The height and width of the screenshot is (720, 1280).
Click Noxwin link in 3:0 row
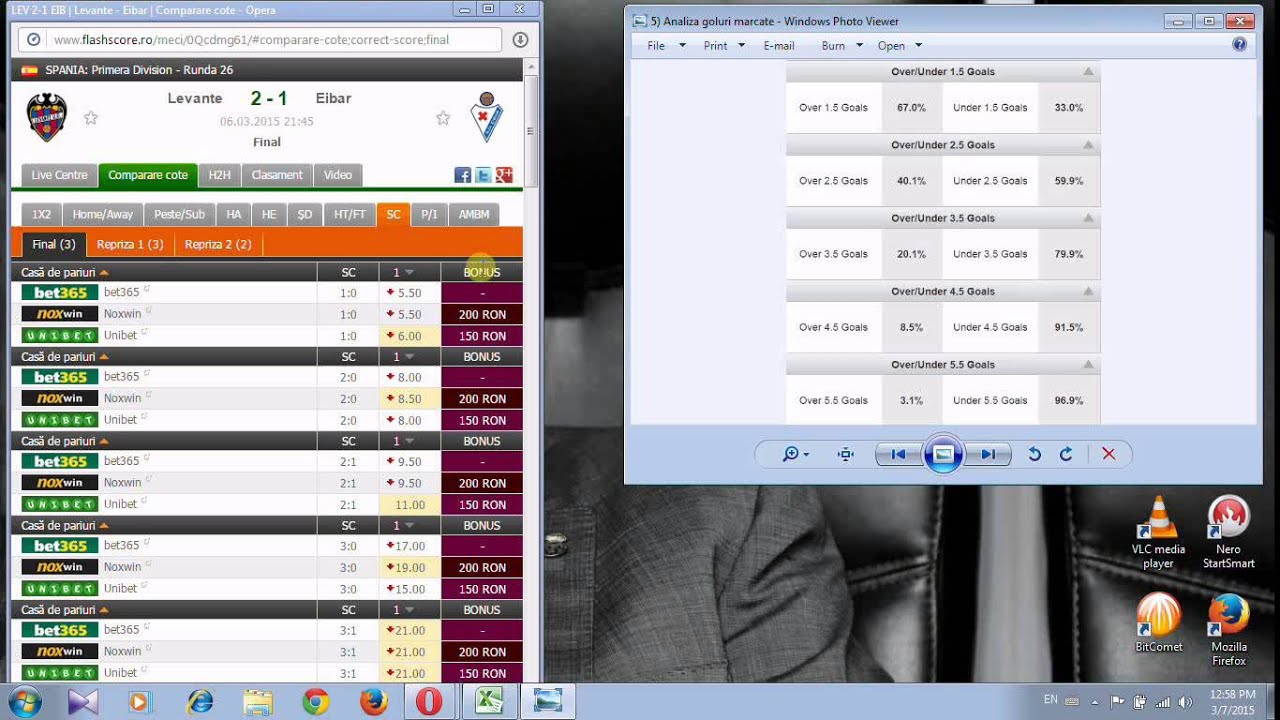(x=122, y=566)
